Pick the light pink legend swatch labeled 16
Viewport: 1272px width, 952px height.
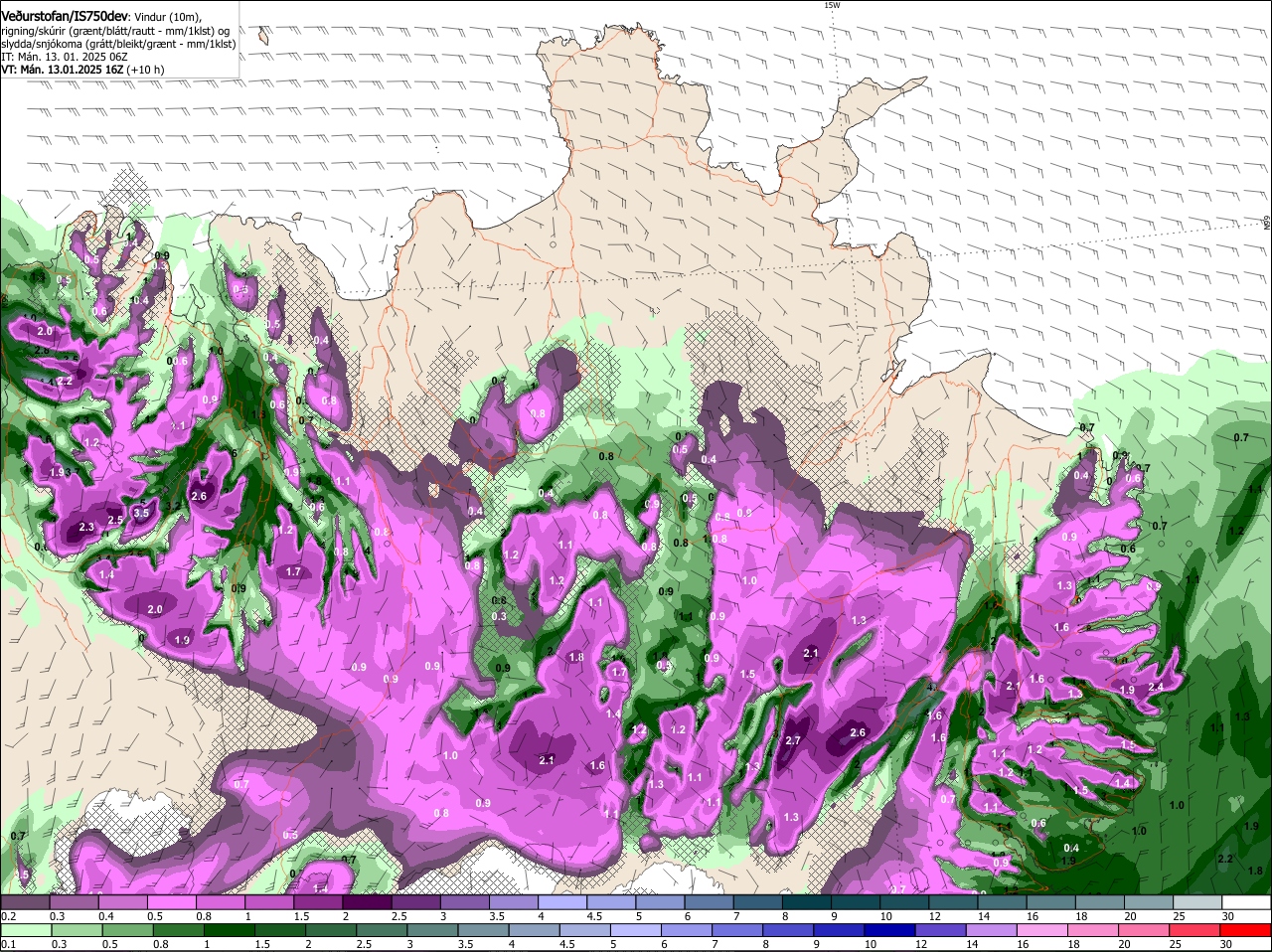coord(1042,930)
